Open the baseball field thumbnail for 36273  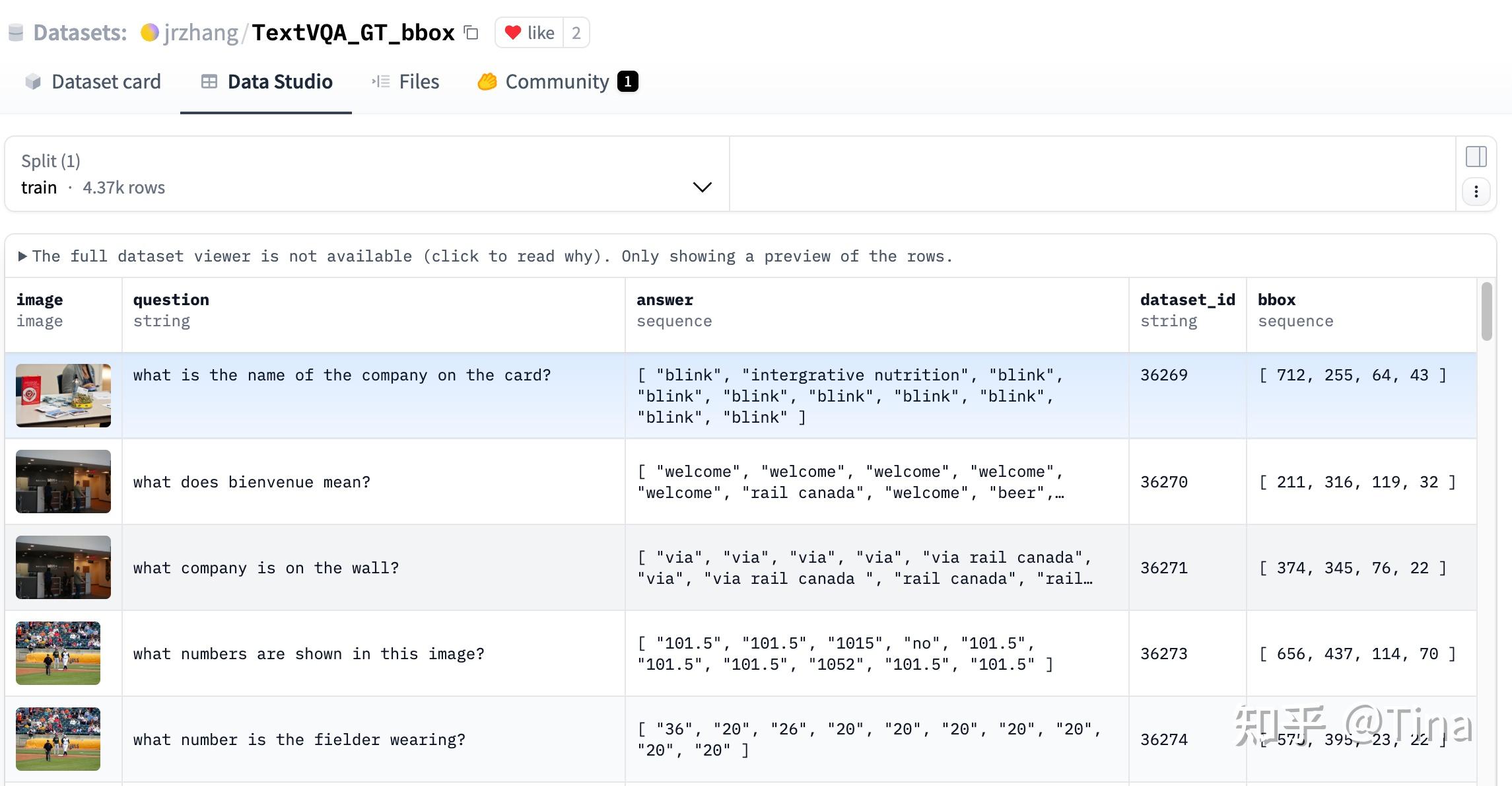[58, 653]
